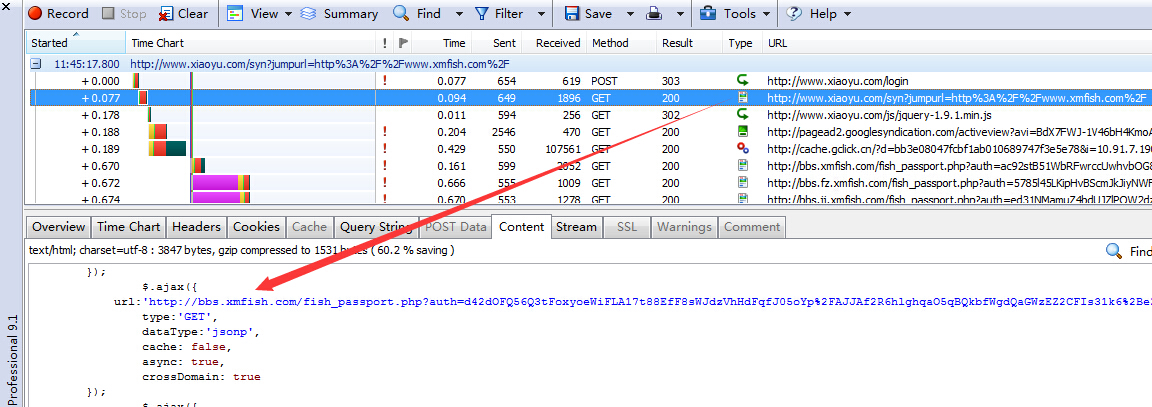Click the warning mark on the gclick.cn row
1152x407 pixels.
385,148
